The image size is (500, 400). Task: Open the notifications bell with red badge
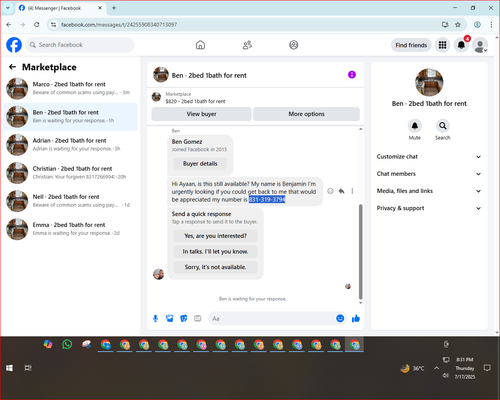[x=461, y=45]
